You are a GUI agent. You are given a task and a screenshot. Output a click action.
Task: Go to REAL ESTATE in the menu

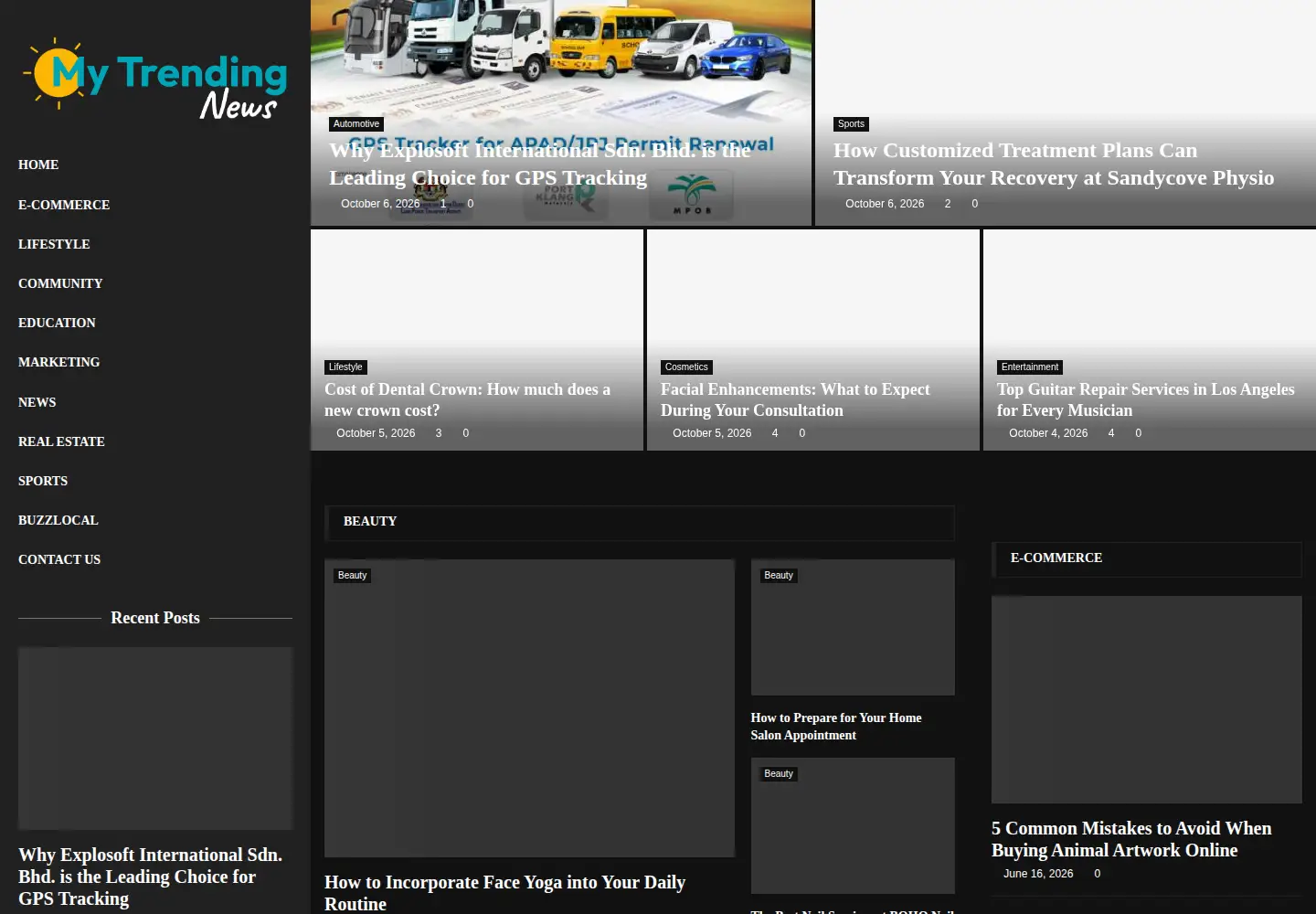[x=61, y=441]
